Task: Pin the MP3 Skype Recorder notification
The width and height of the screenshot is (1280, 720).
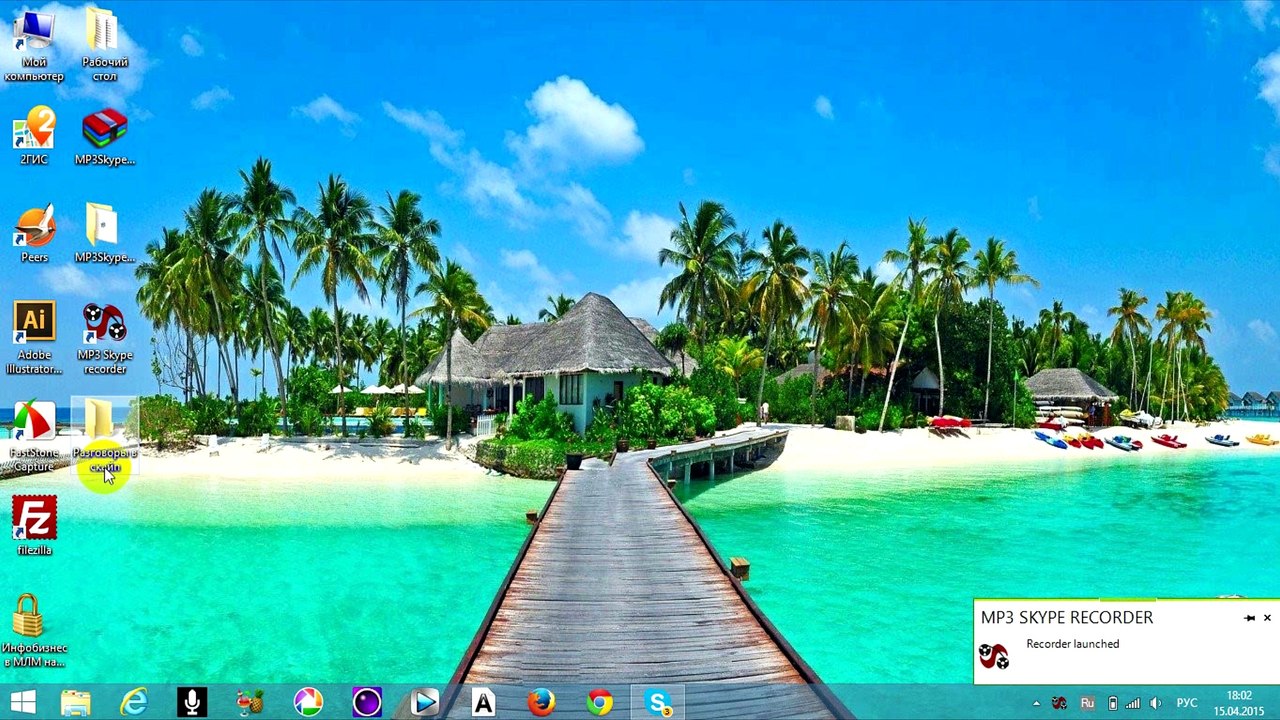Action: pos(1249,618)
